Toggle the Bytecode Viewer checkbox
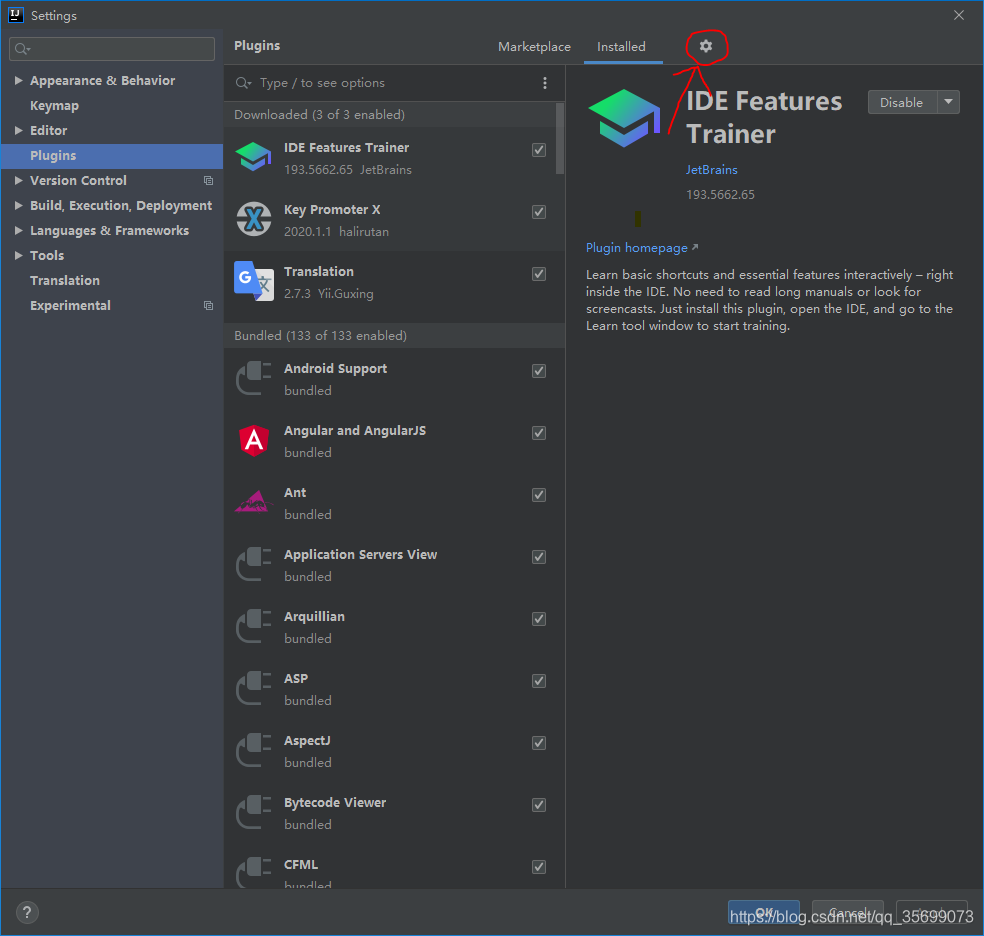Image resolution: width=984 pixels, height=936 pixels. [538, 805]
